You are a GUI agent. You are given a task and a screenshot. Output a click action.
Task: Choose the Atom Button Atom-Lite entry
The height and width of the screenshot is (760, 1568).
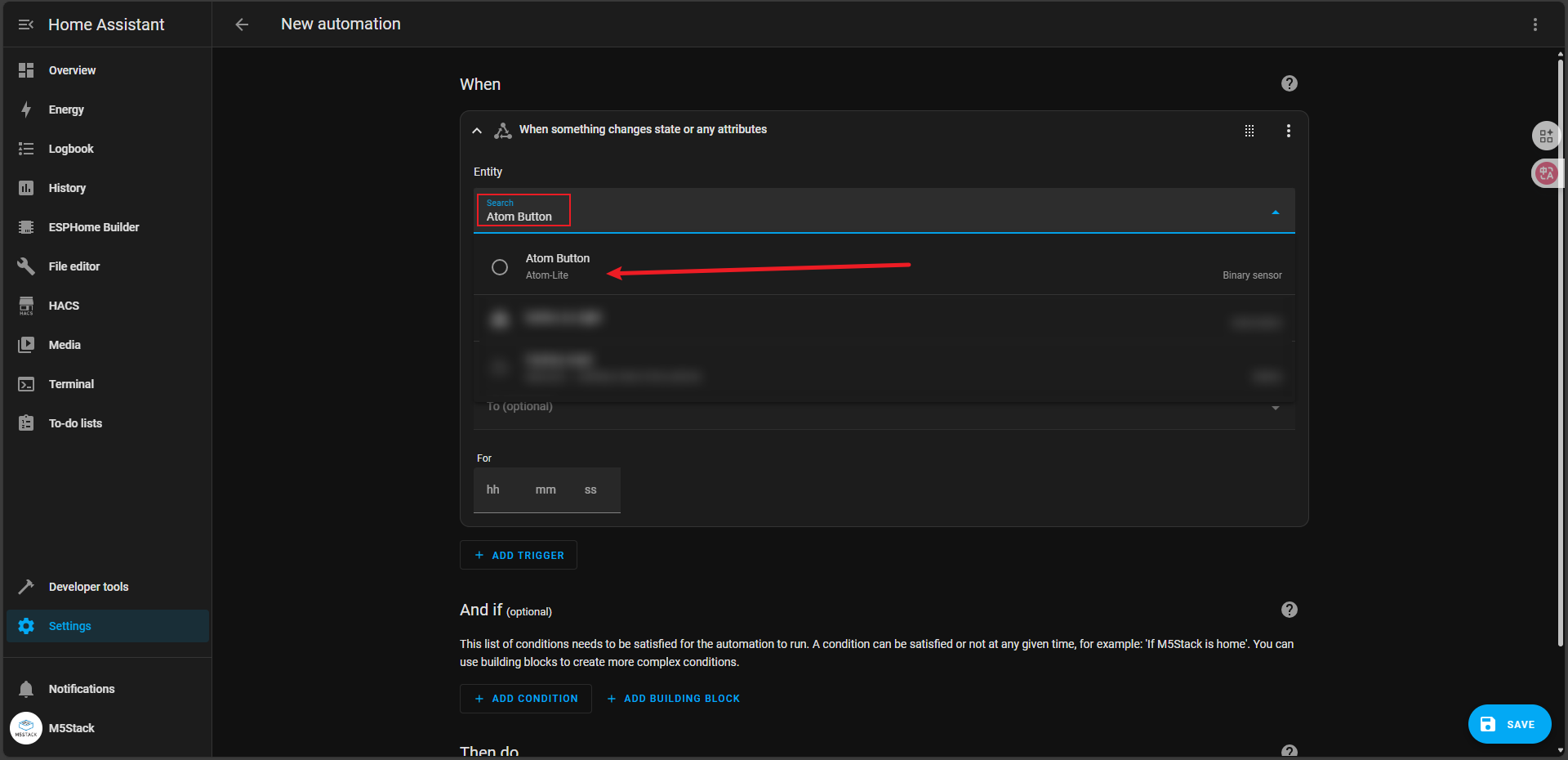point(884,266)
